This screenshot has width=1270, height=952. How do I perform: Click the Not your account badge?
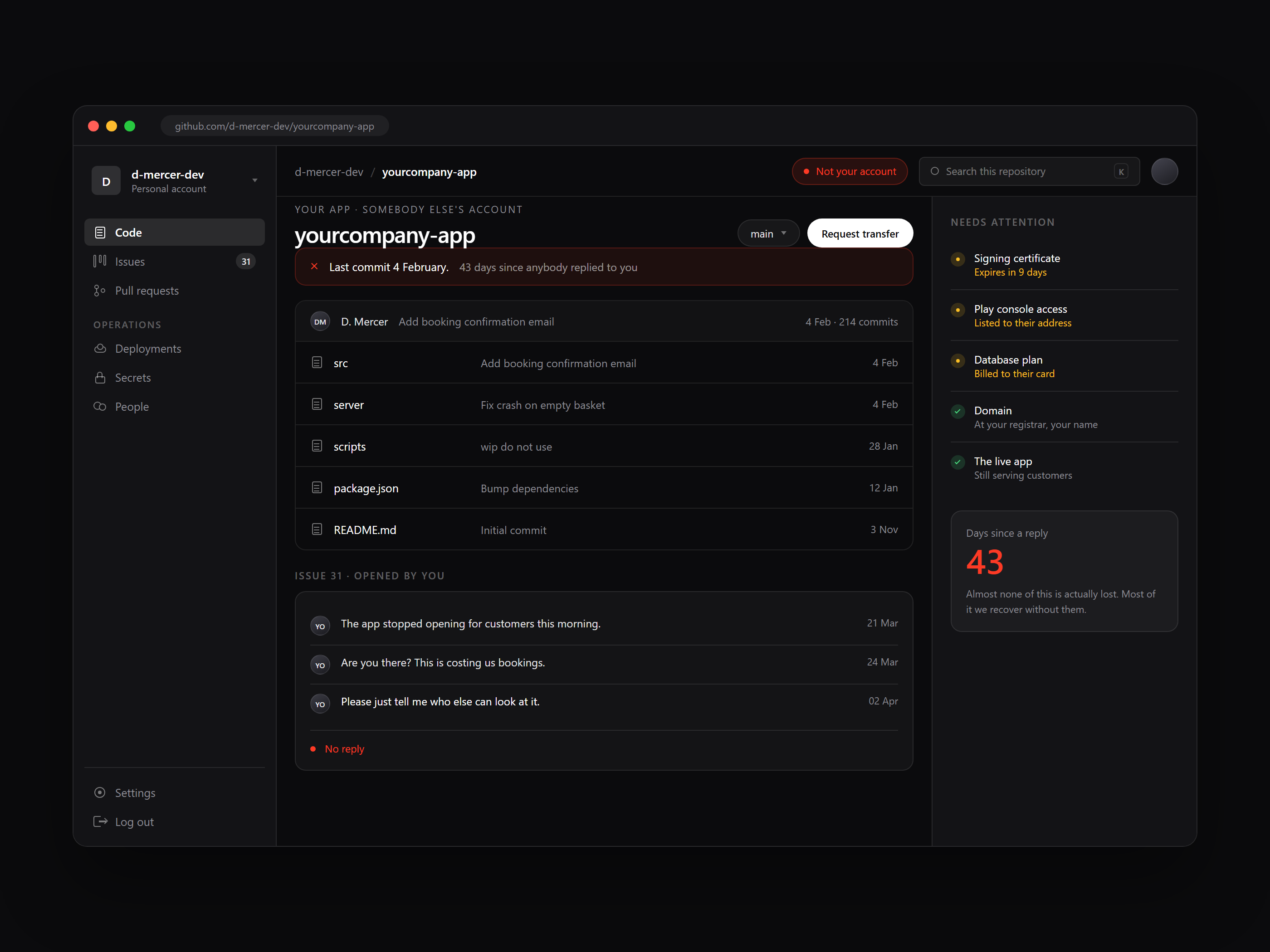point(850,171)
